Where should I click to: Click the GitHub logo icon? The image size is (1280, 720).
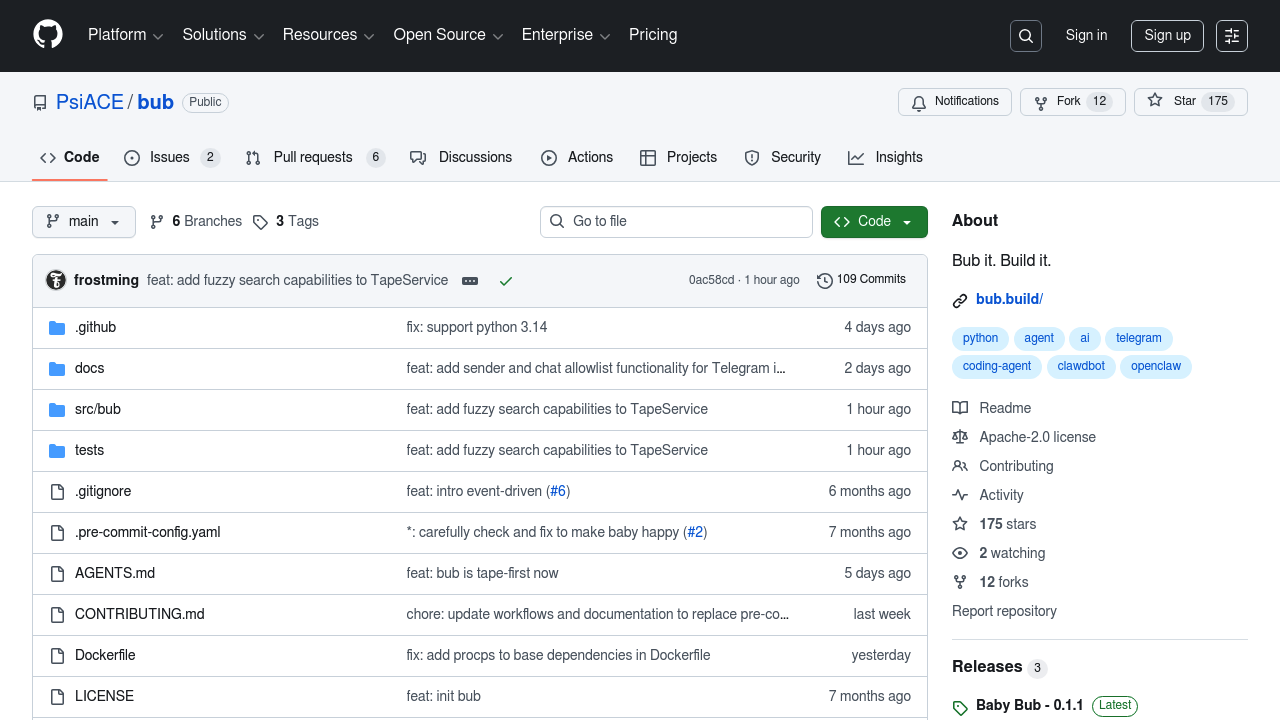pyautogui.click(x=48, y=35)
